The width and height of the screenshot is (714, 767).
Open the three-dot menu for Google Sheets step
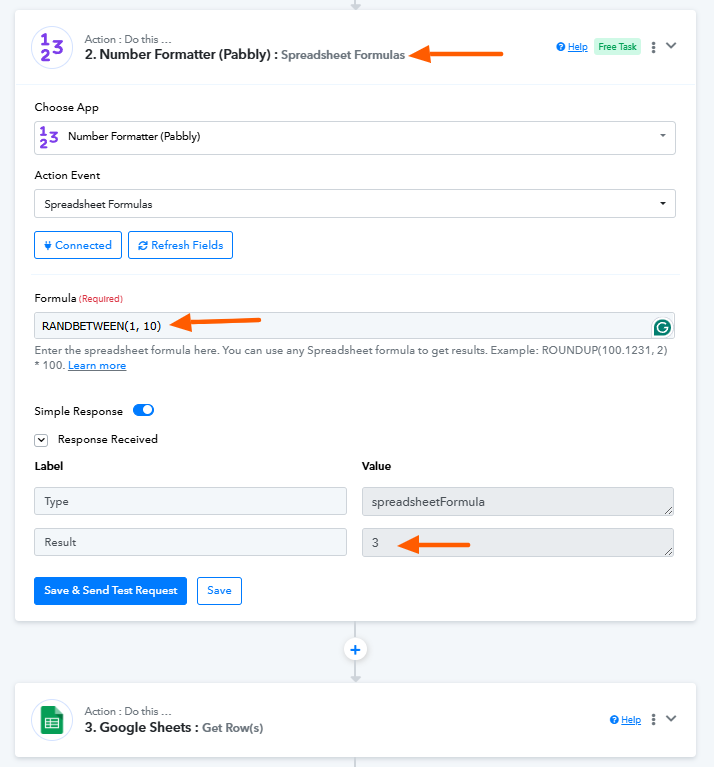653,719
